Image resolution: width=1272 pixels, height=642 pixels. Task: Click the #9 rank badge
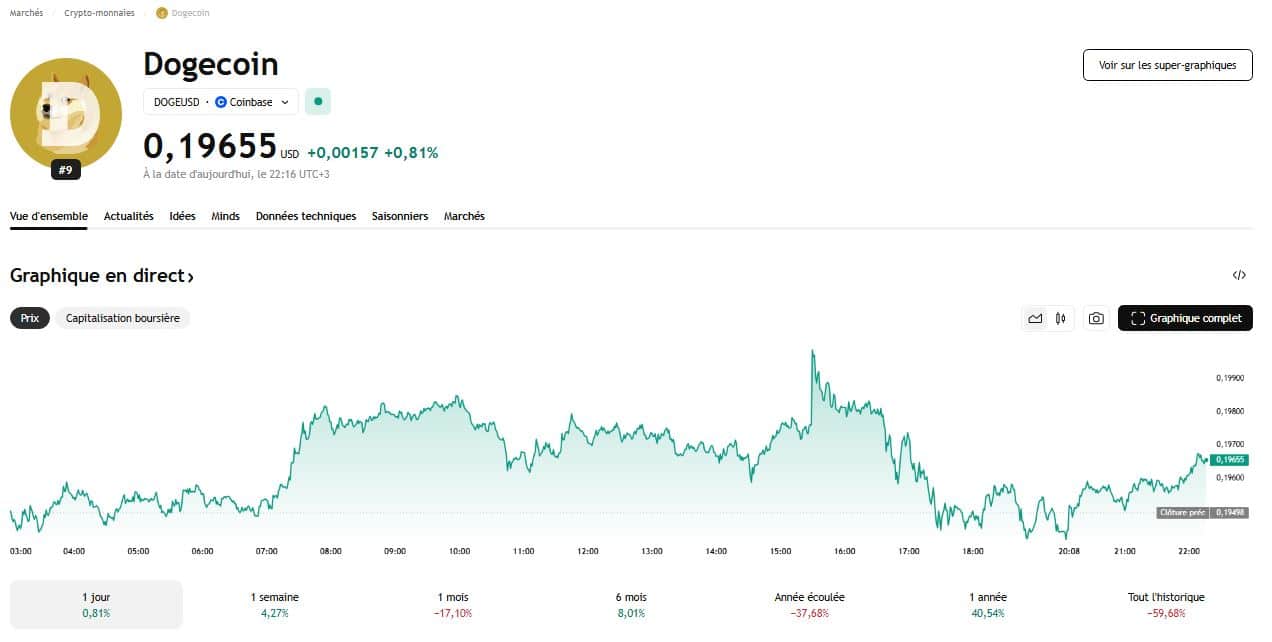(x=65, y=170)
